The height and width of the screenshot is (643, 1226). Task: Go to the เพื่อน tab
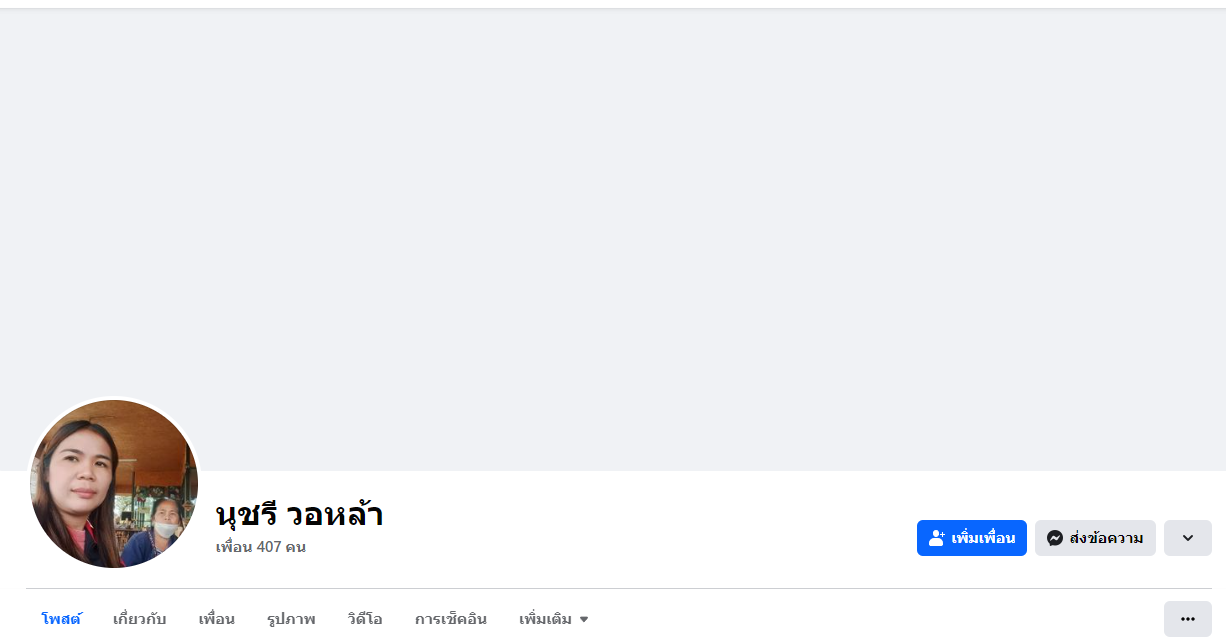click(x=216, y=619)
